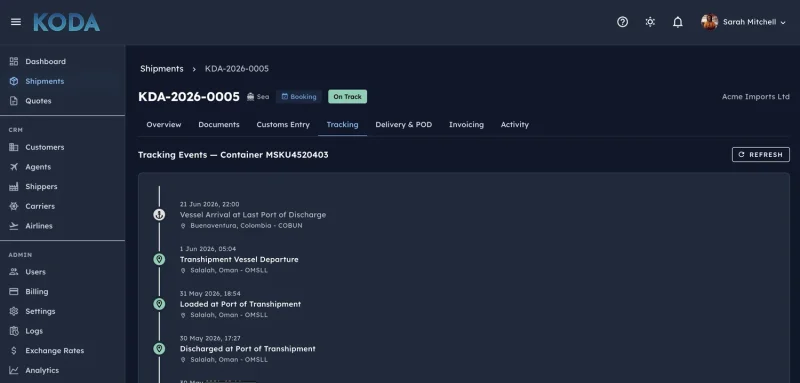Click the Airlines takeoff icon

coord(14,226)
